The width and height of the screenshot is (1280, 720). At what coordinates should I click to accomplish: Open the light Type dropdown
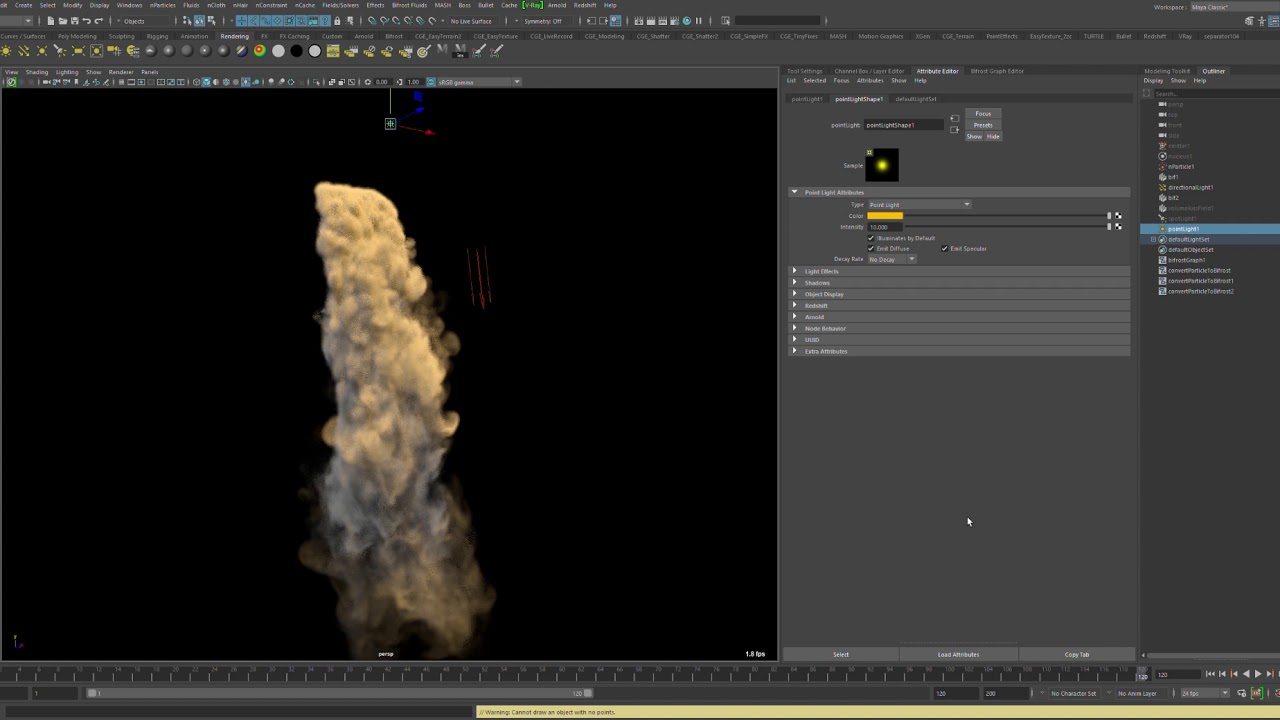click(x=919, y=205)
